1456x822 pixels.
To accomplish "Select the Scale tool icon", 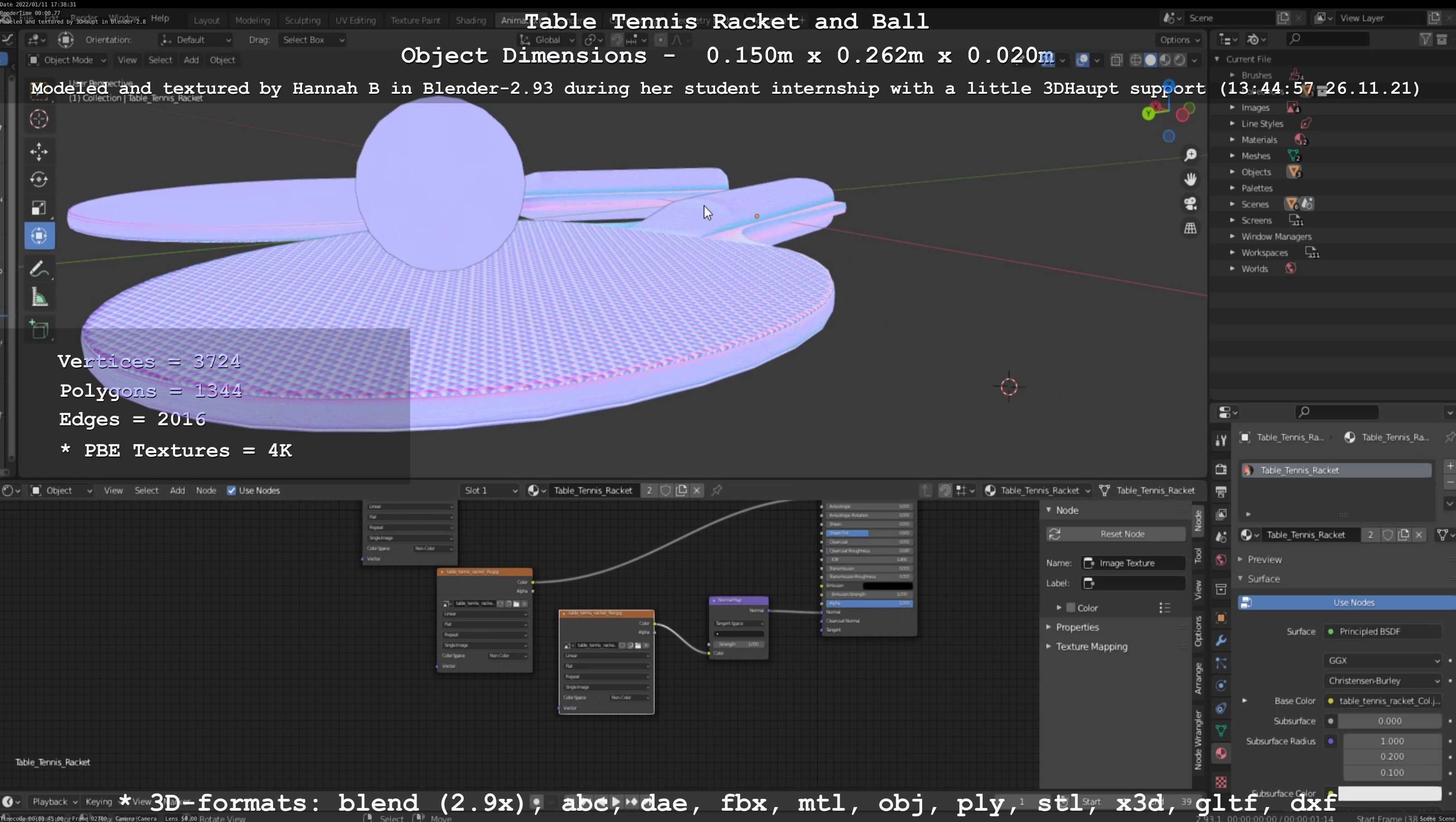I will [38, 207].
